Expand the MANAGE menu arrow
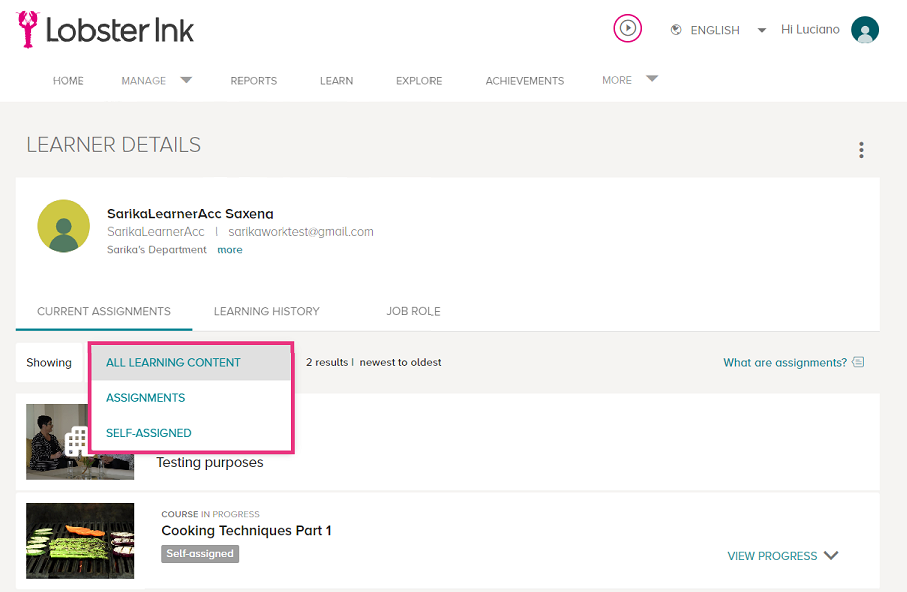The image size is (907, 592). 186,80
